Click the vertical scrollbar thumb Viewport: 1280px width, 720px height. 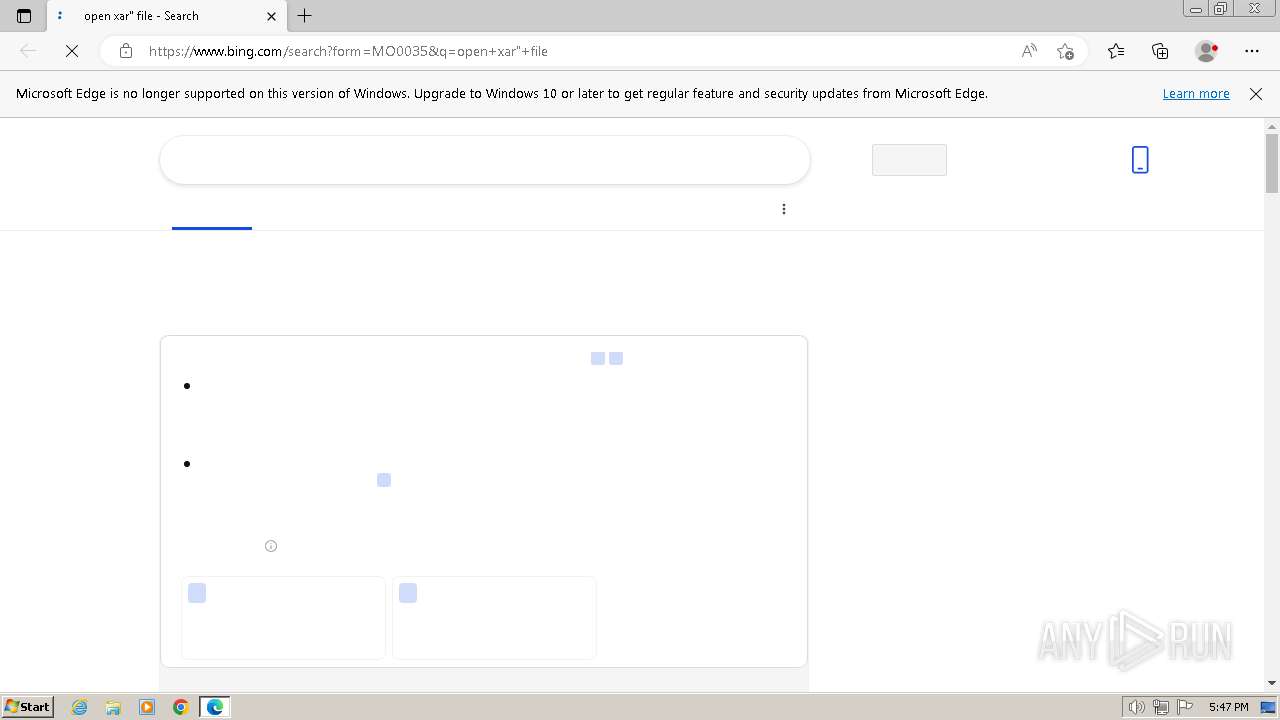(x=1272, y=163)
